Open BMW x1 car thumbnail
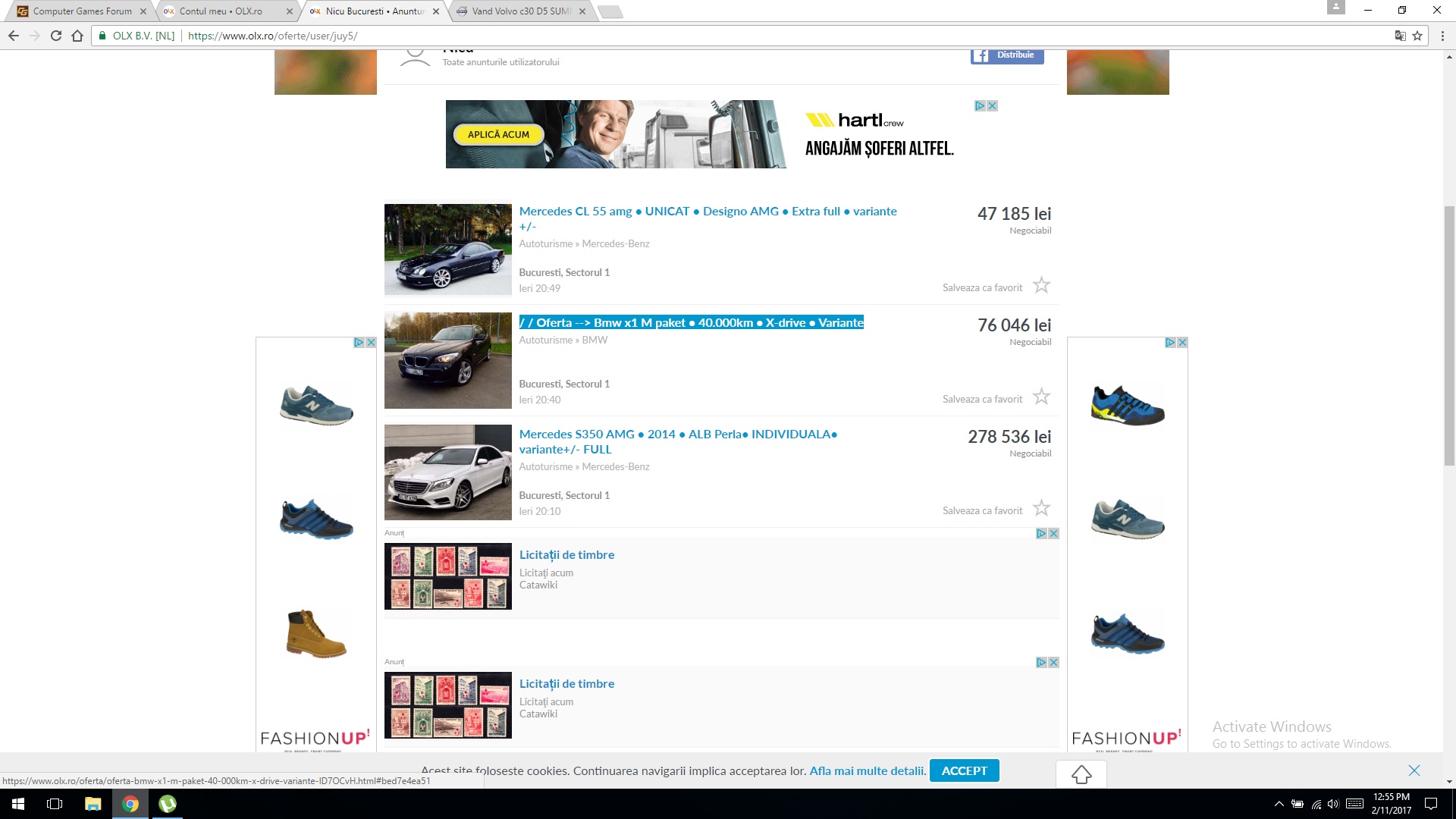The height and width of the screenshot is (819, 1456). (448, 361)
